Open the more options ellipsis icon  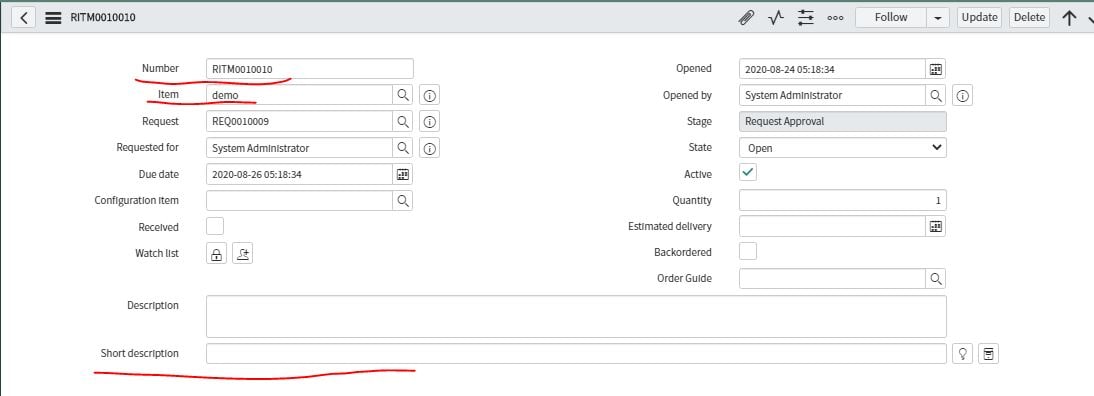click(x=835, y=18)
